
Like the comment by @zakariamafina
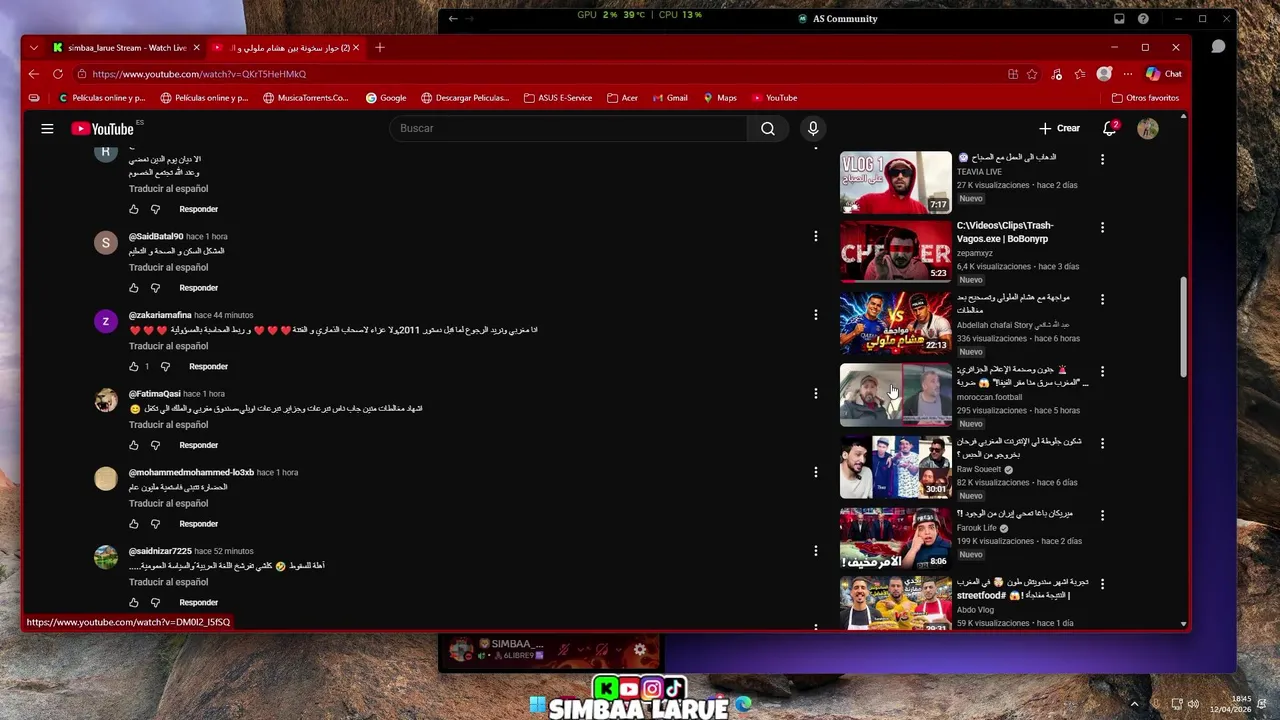point(134,367)
